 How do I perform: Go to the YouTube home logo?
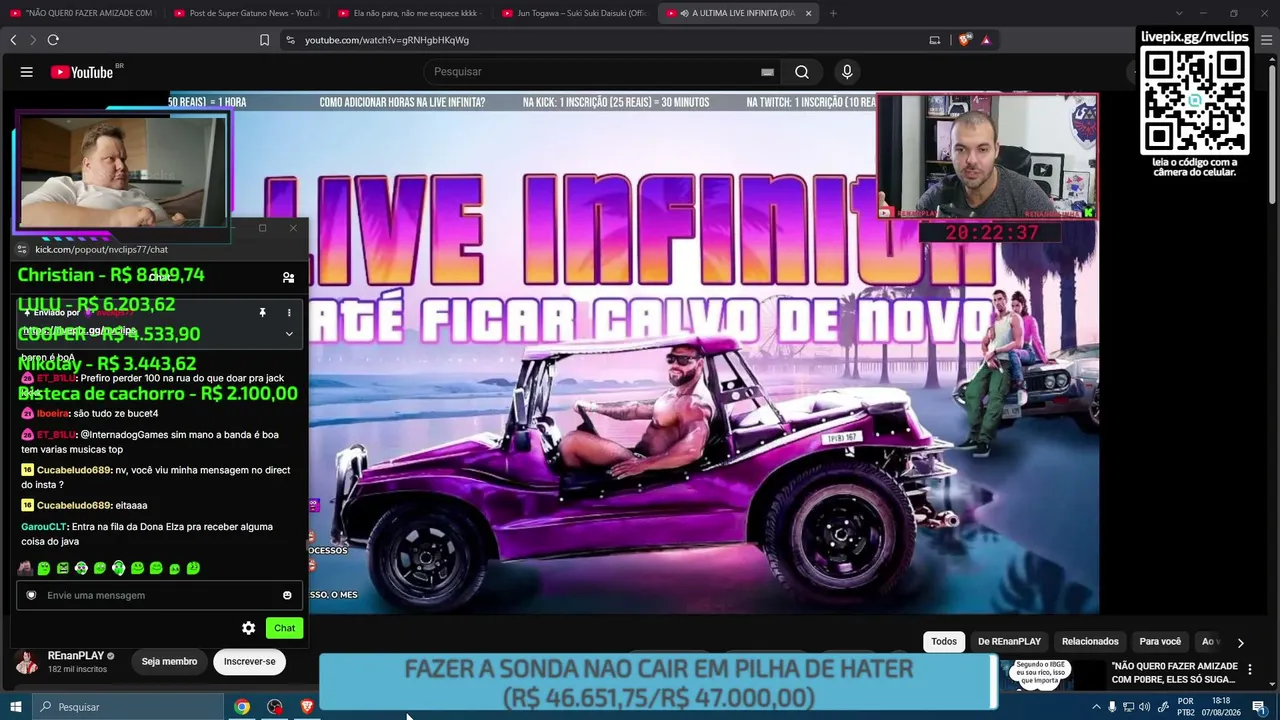pyautogui.click(x=82, y=72)
